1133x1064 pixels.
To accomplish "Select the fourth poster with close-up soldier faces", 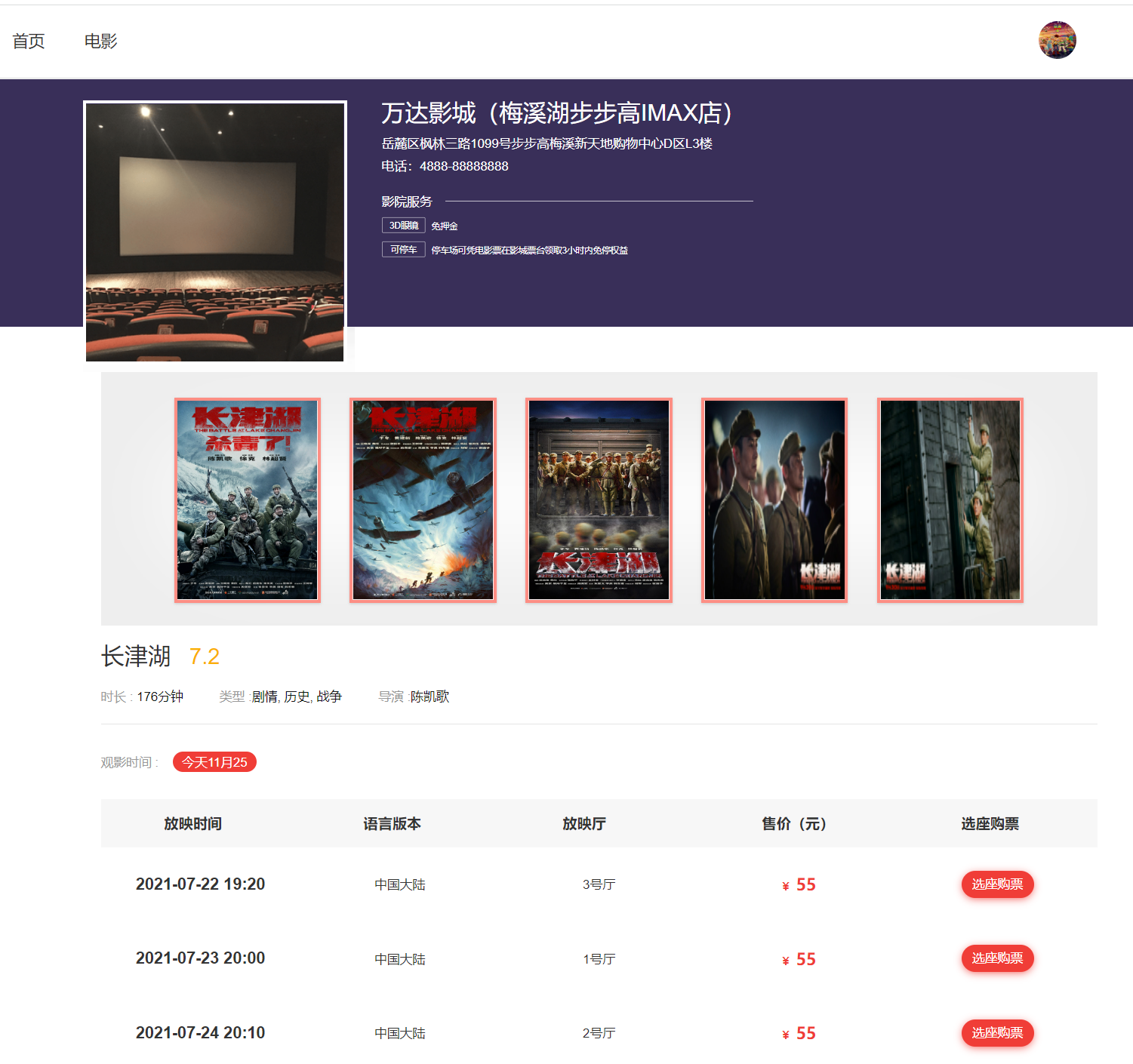I will click(774, 500).
